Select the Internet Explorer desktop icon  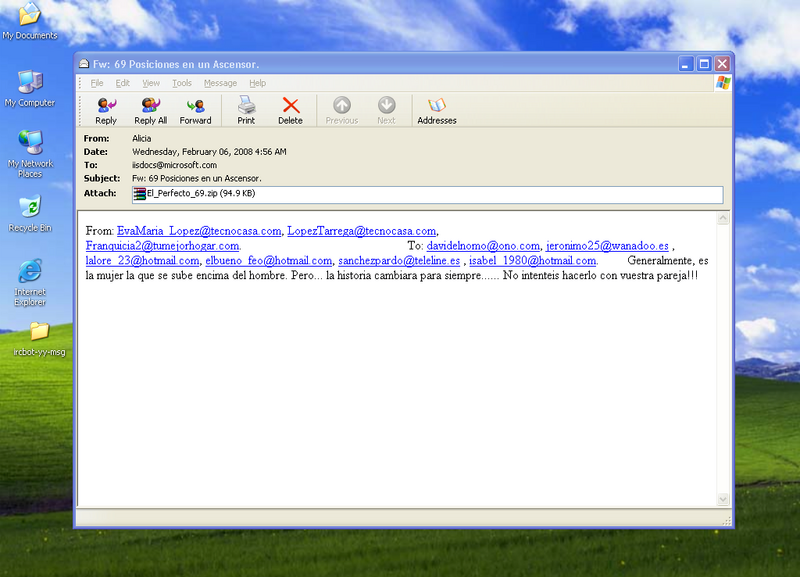click(30, 271)
